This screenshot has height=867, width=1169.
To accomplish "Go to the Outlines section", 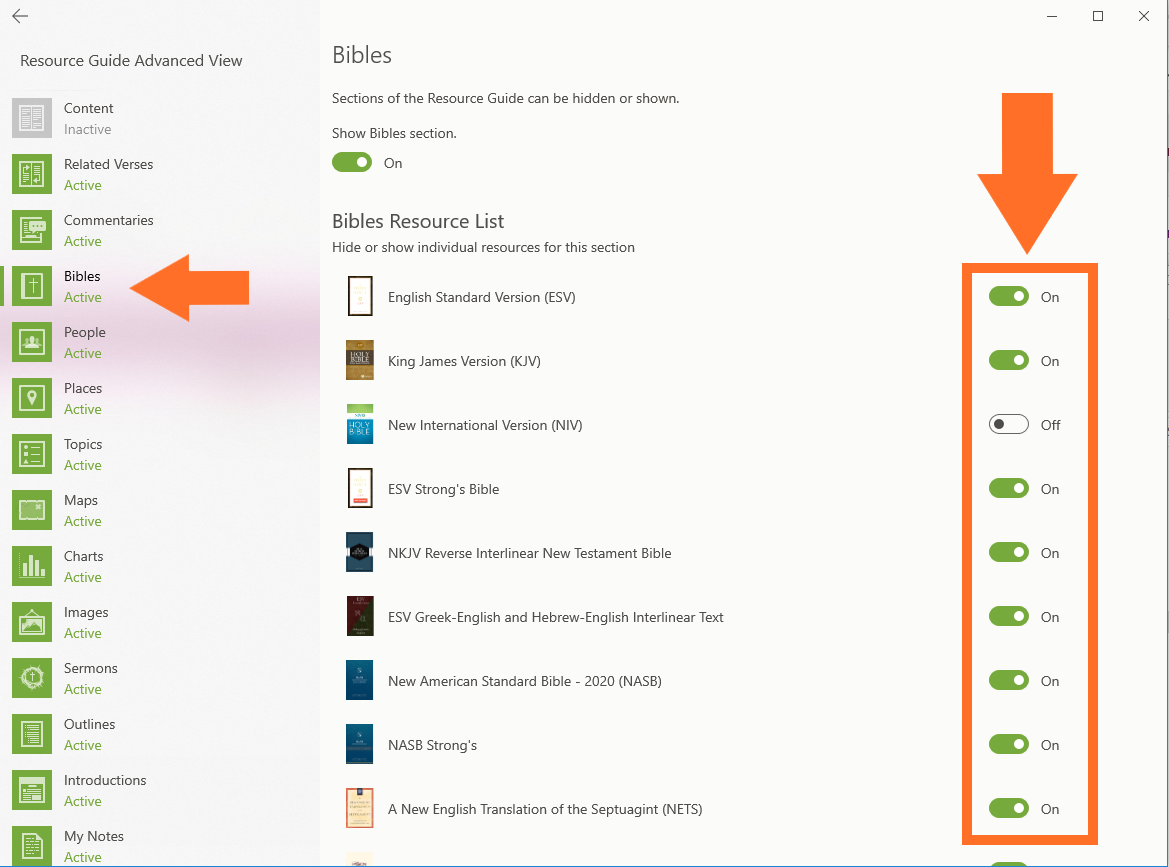I will pyautogui.click(x=89, y=734).
